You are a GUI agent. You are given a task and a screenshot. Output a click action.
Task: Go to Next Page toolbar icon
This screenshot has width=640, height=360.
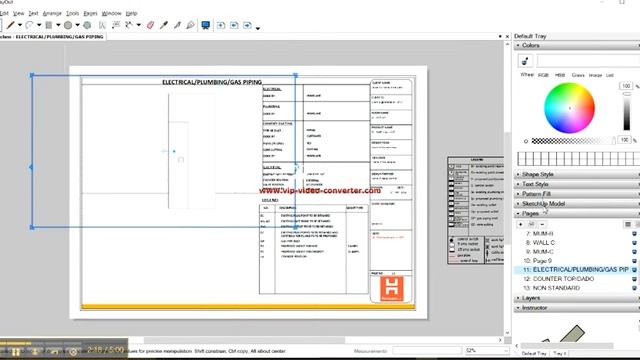pos(247,25)
